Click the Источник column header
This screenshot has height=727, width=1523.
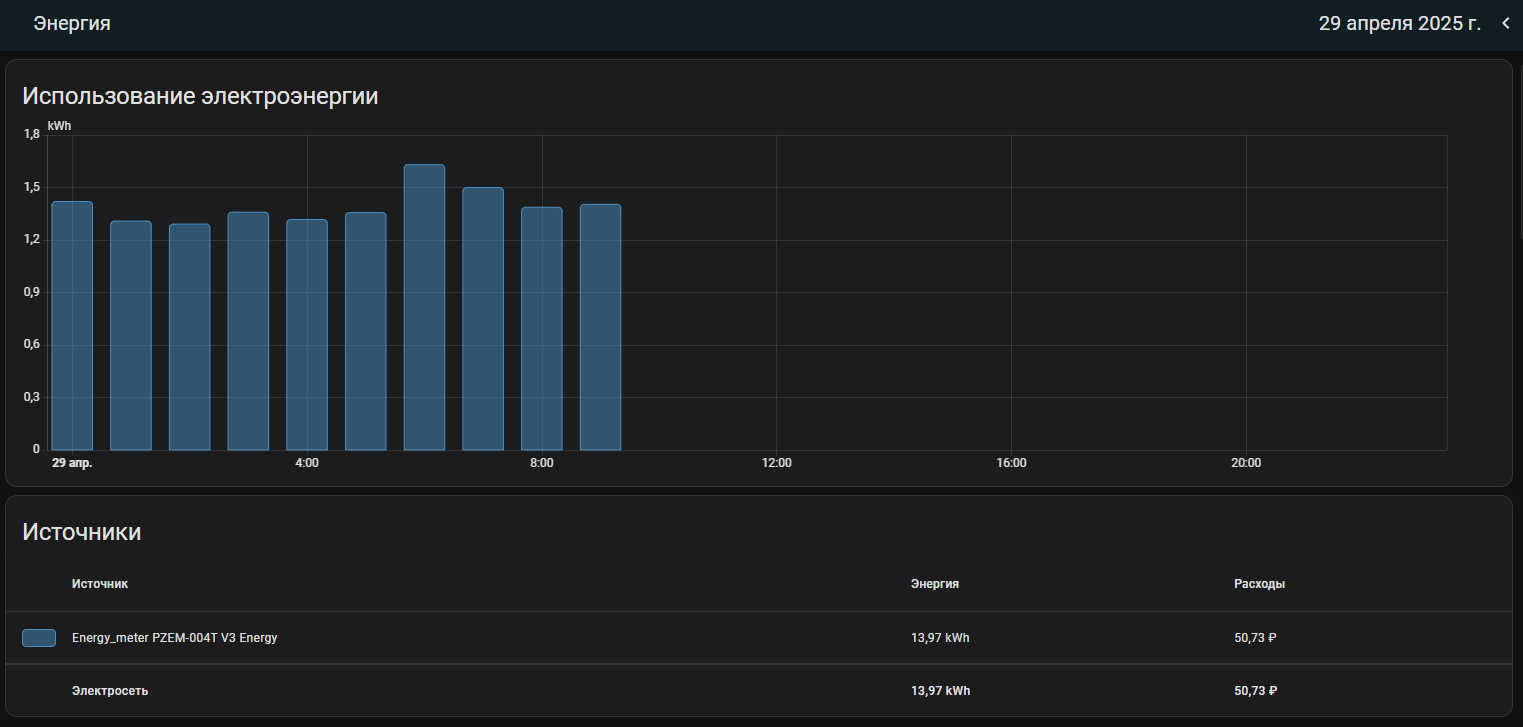pyautogui.click(x=100, y=584)
